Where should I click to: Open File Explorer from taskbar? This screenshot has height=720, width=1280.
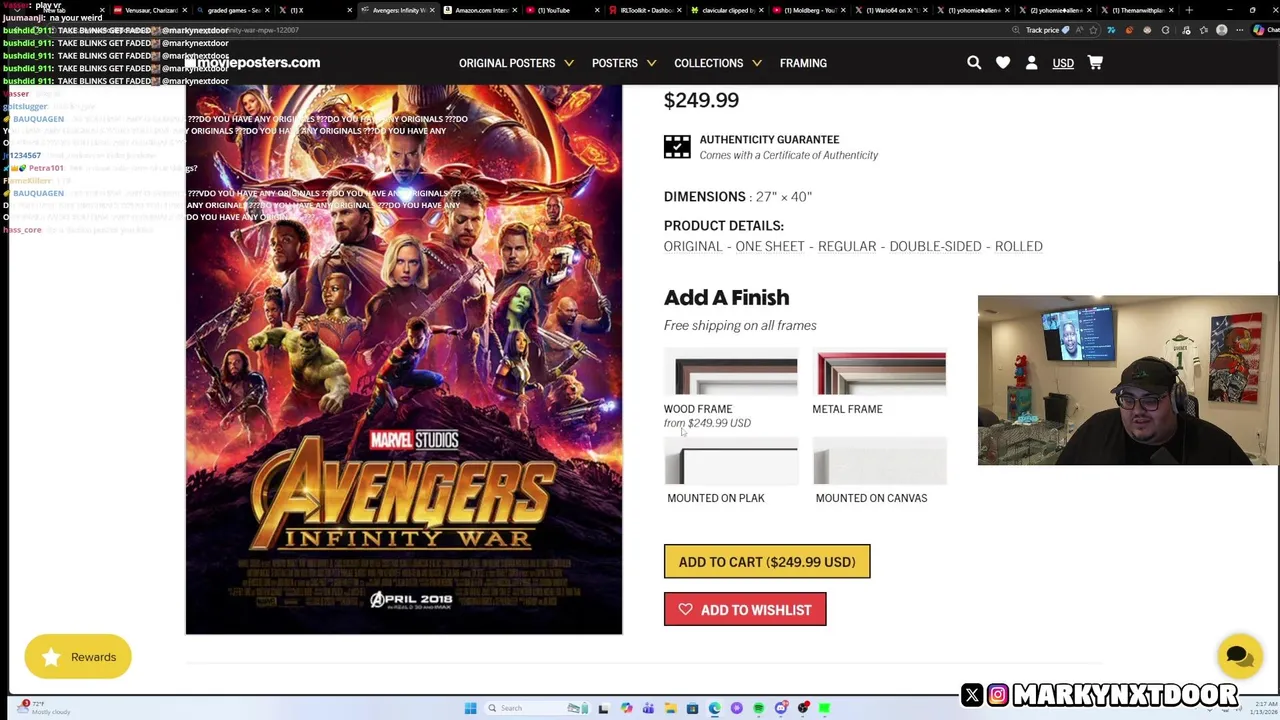[670, 708]
